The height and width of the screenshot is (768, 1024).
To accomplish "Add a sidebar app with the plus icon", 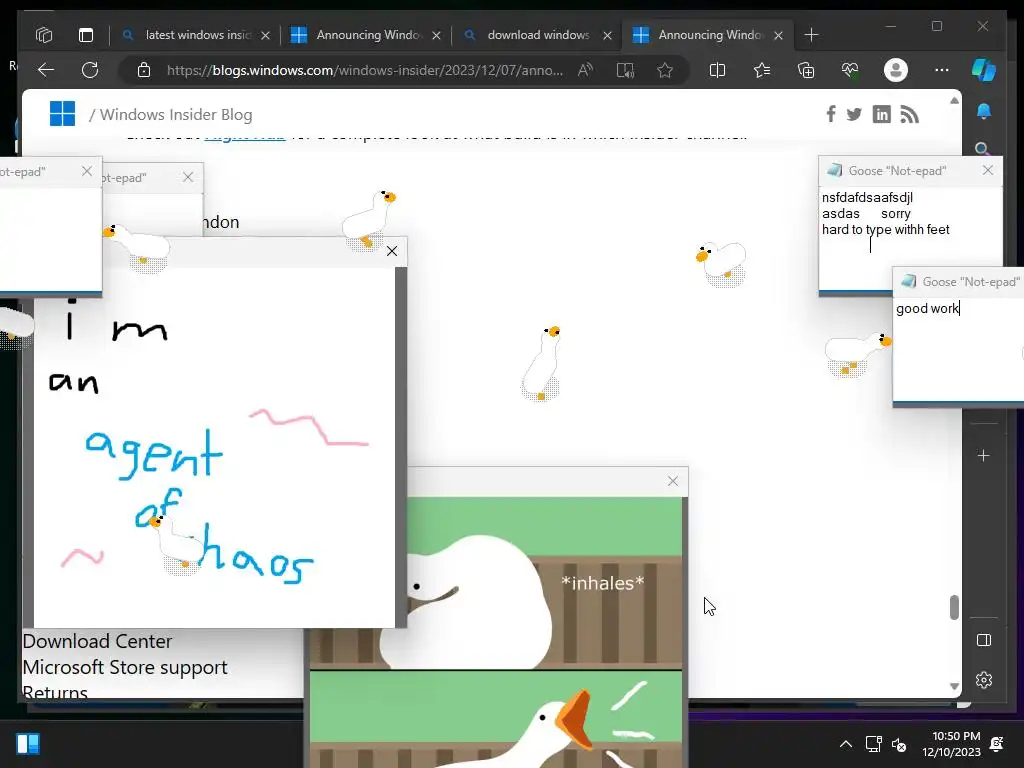I will tap(984, 455).
